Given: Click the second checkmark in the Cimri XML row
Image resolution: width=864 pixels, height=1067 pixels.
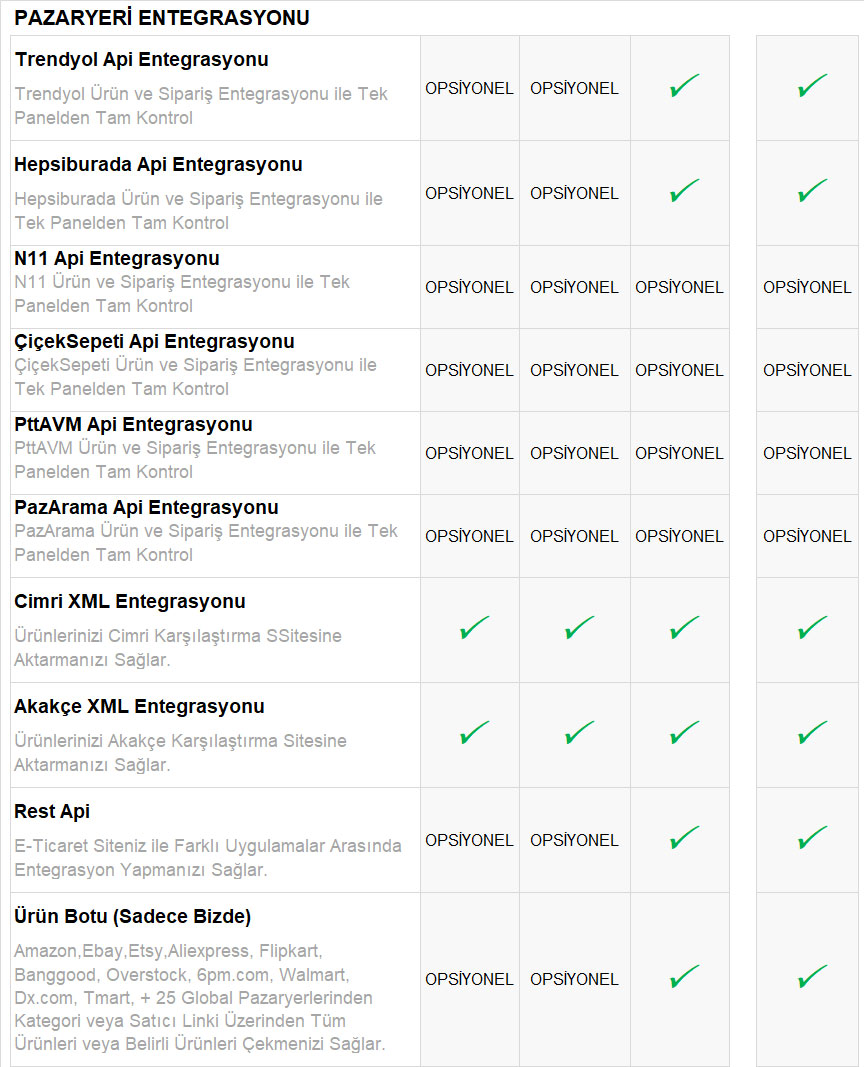Looking at the screenshot, I should tap(579, 629).
